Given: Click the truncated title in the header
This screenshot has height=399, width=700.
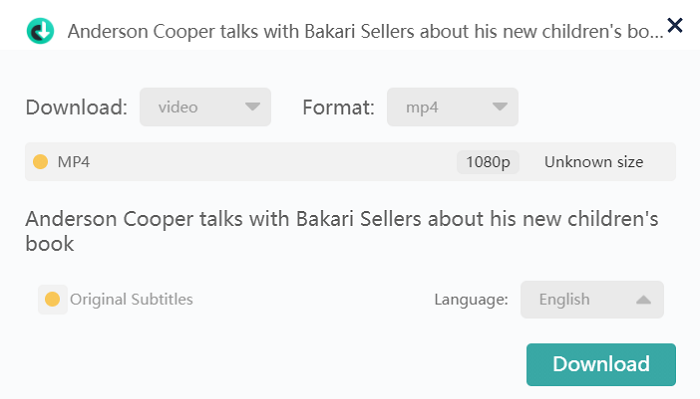Looking at the screenshot, I should (x=366, y=32).
